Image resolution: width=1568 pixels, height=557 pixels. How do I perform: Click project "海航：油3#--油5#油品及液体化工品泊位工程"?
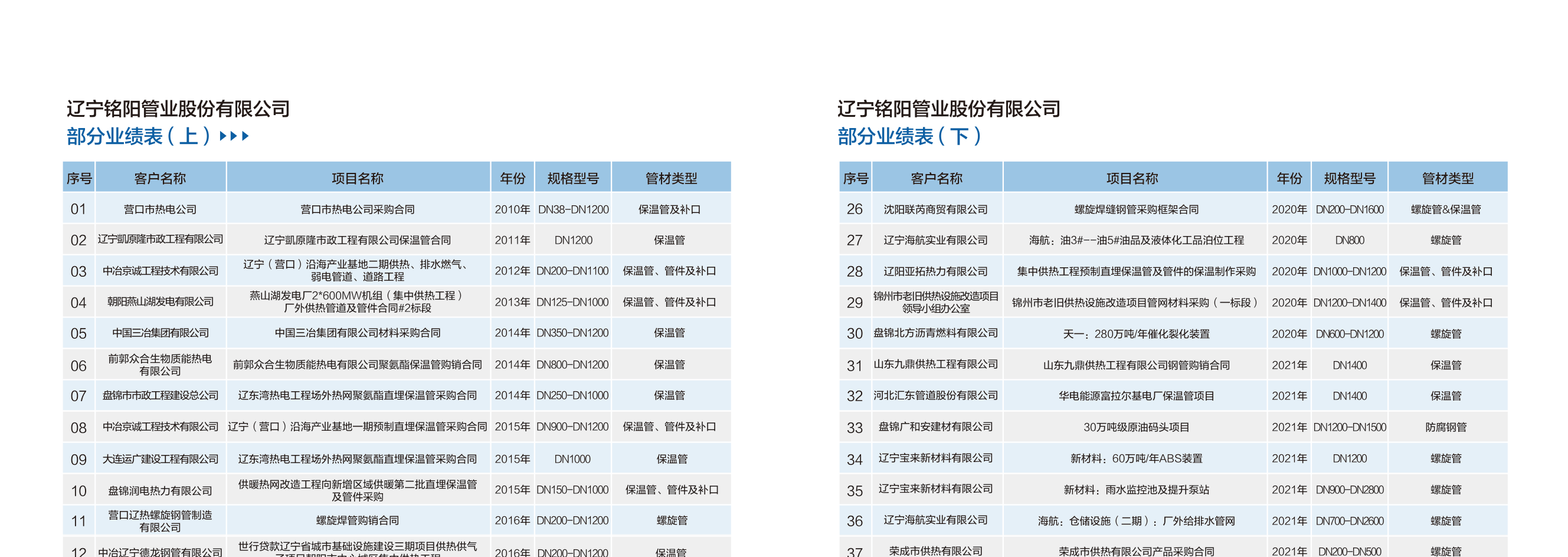[x=1136, y=241]
